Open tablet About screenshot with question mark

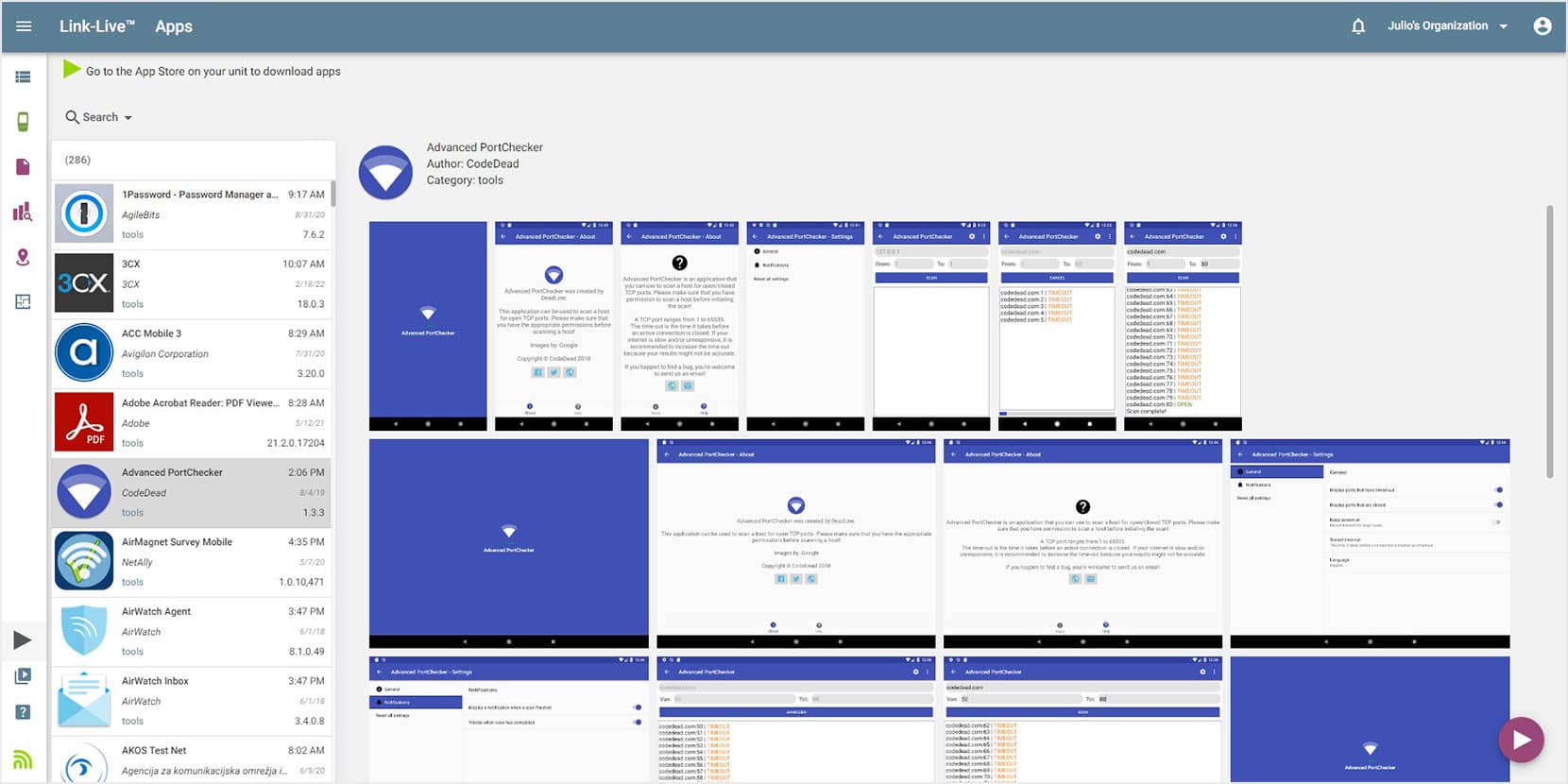click(x=1082, y=543)
